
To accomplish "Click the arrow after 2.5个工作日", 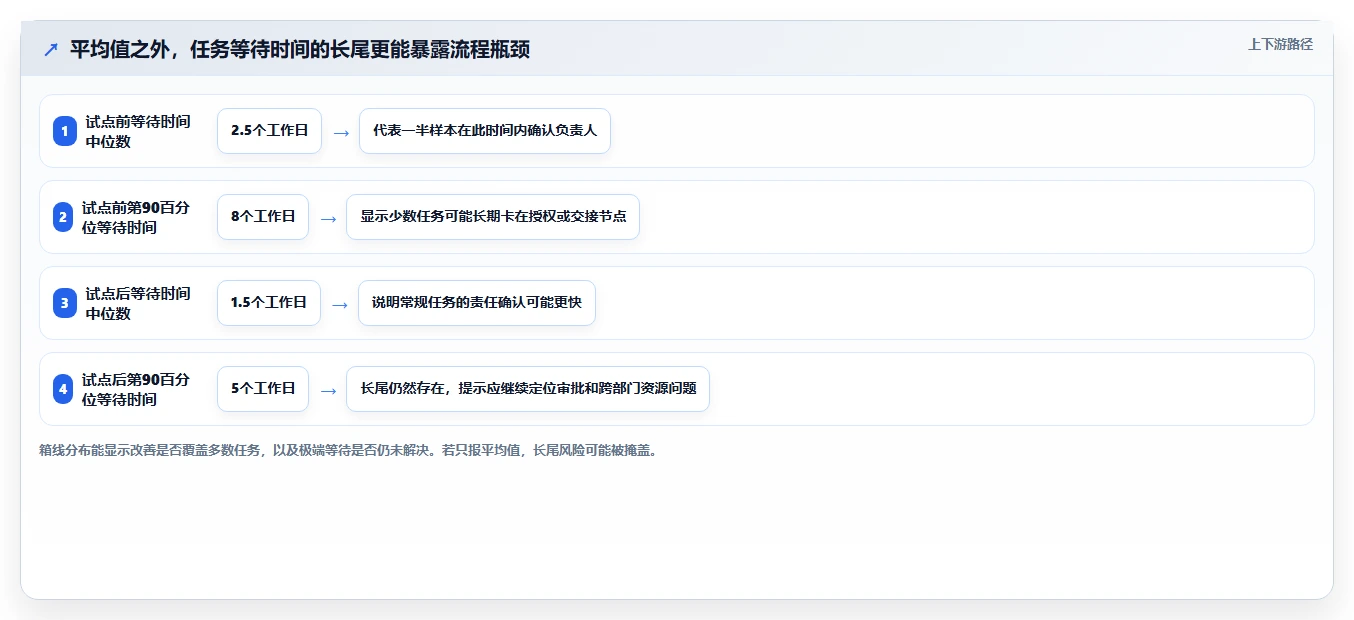I will click(341, 132).
